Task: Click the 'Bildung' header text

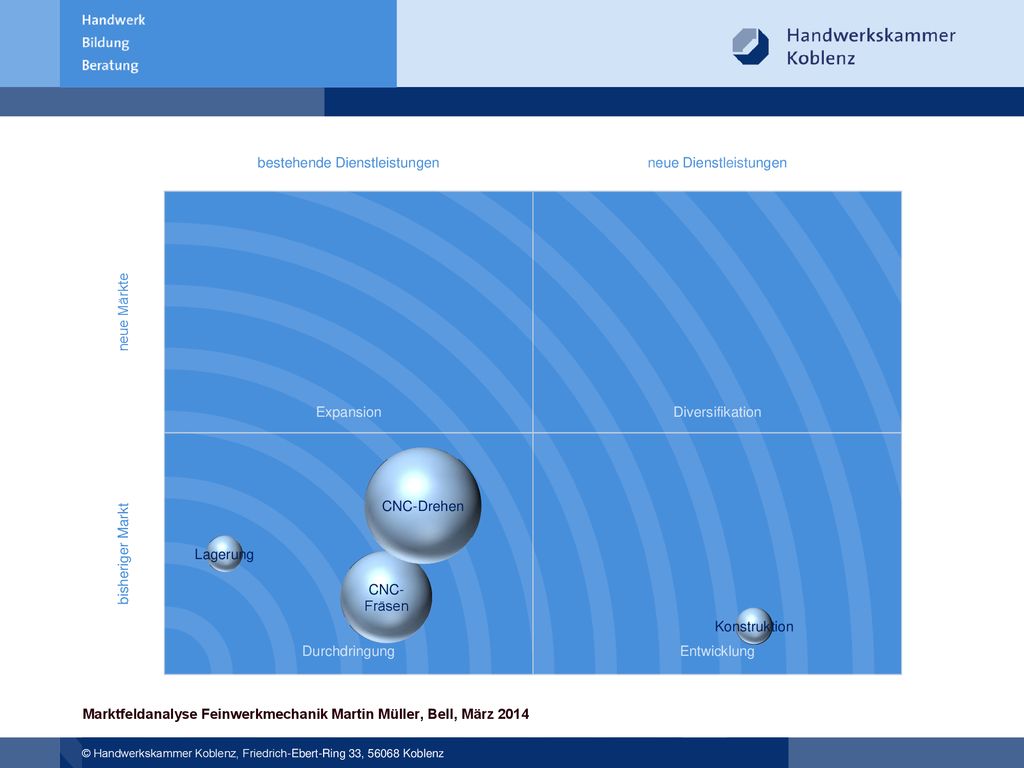Action: [x=105, y=43]
